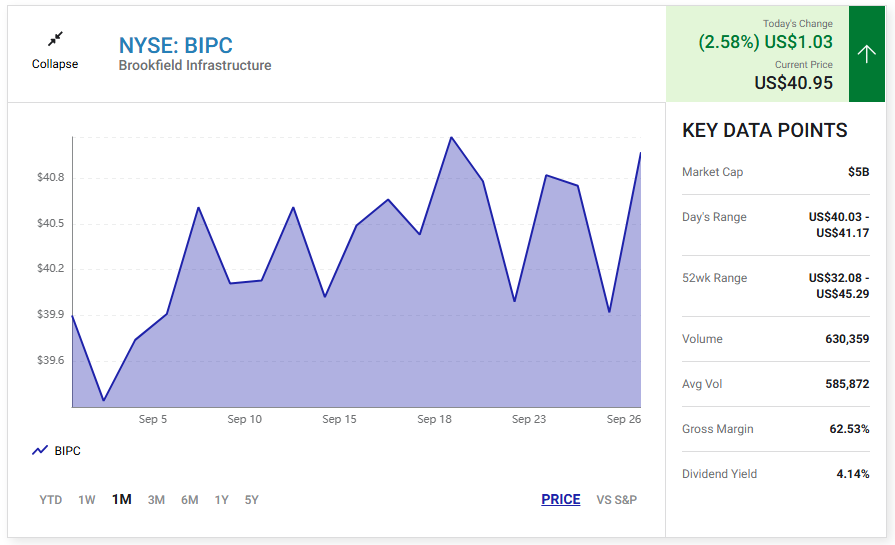Click the KEY DATA POINTS heading

[765, 130]
